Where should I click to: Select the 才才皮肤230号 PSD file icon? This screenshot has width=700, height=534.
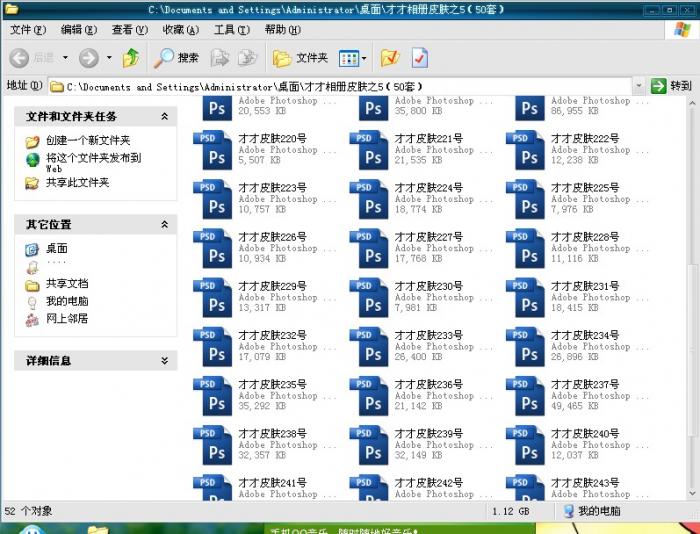point(369,297)
